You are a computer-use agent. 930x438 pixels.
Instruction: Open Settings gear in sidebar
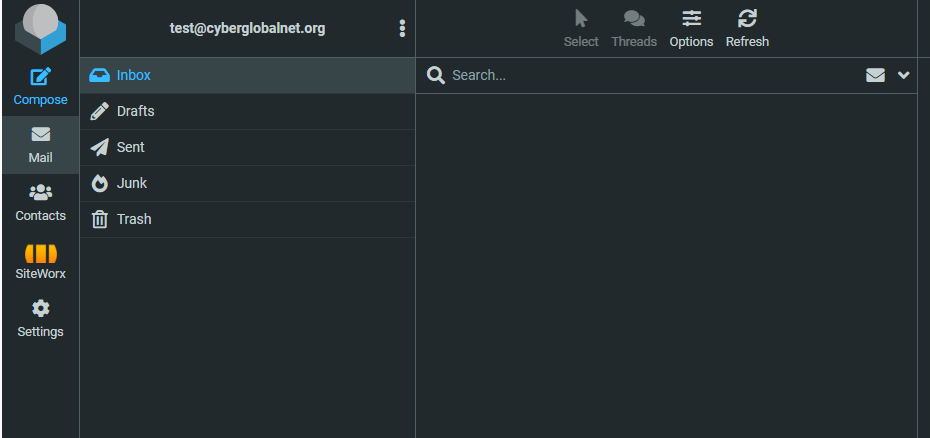point(40,319)
